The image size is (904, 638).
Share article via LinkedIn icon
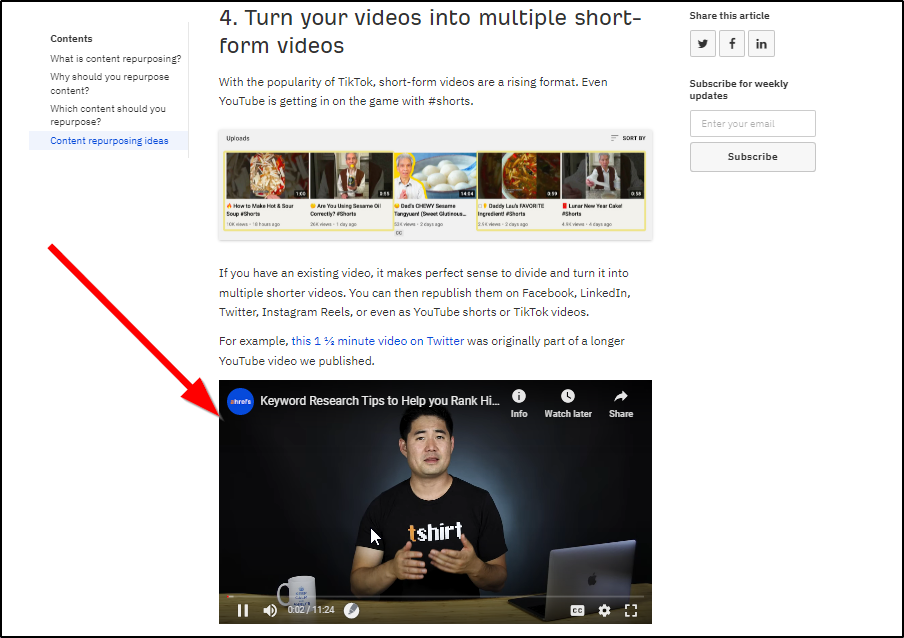pos(761,44)
